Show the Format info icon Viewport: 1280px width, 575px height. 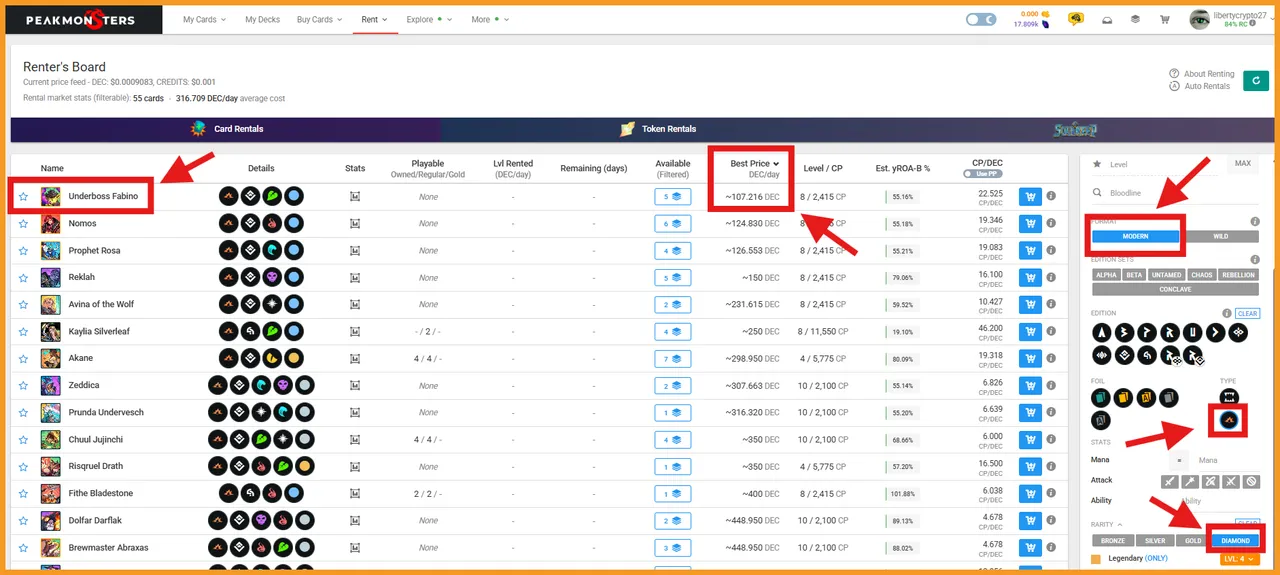(x=1254, y=222)
